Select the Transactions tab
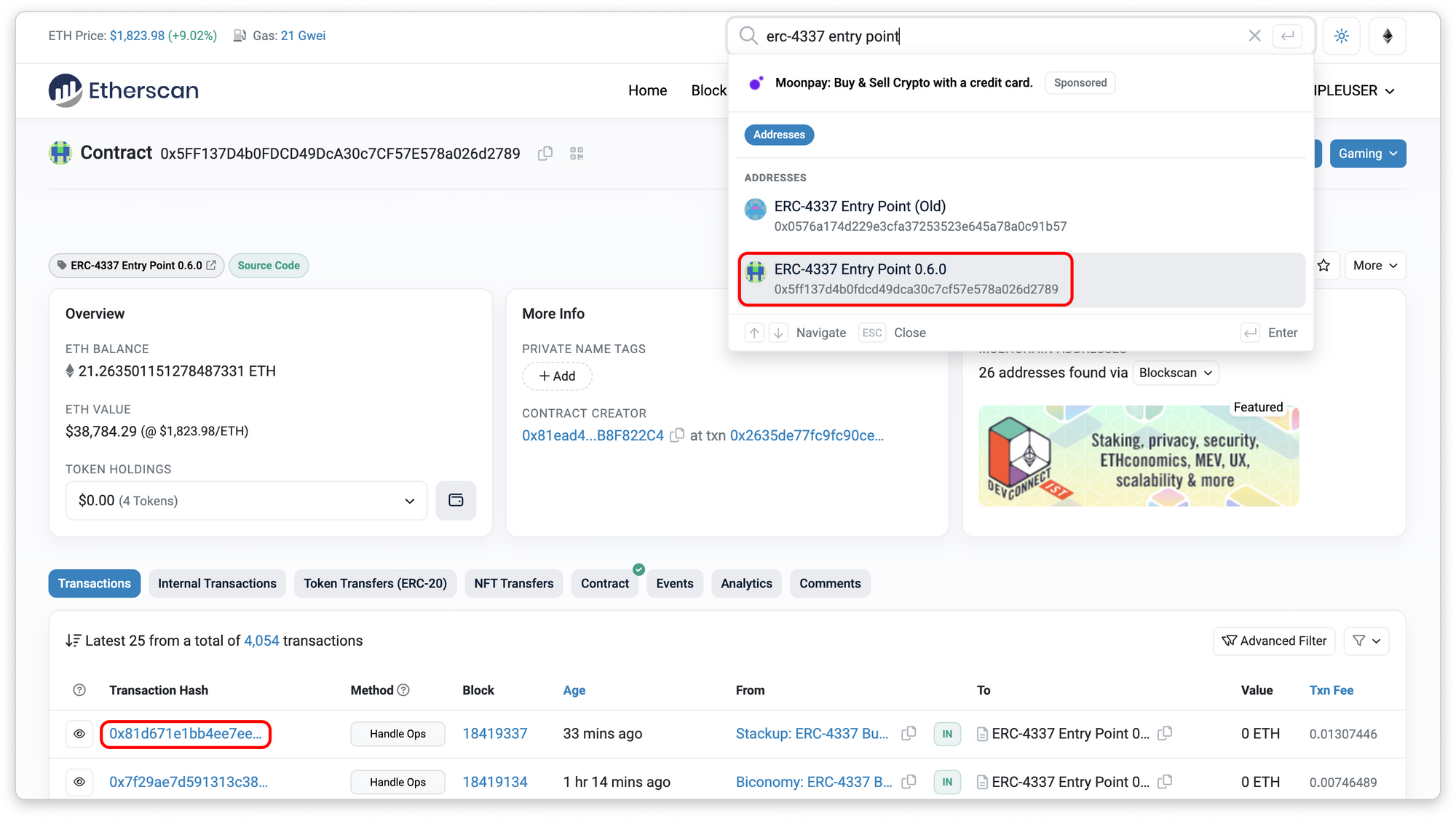This screenshot has height=819, width=1456. [95, 584]
